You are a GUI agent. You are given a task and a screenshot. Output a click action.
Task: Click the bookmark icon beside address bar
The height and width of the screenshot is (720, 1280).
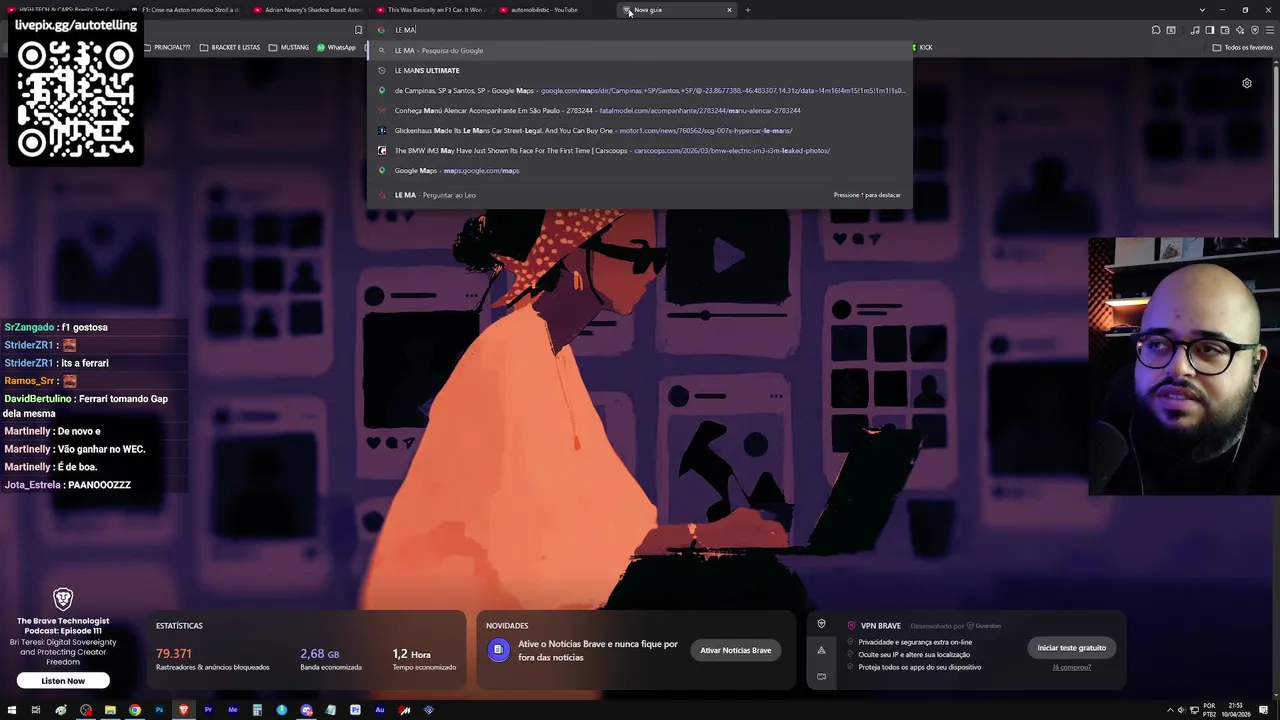tap(358, 30)
